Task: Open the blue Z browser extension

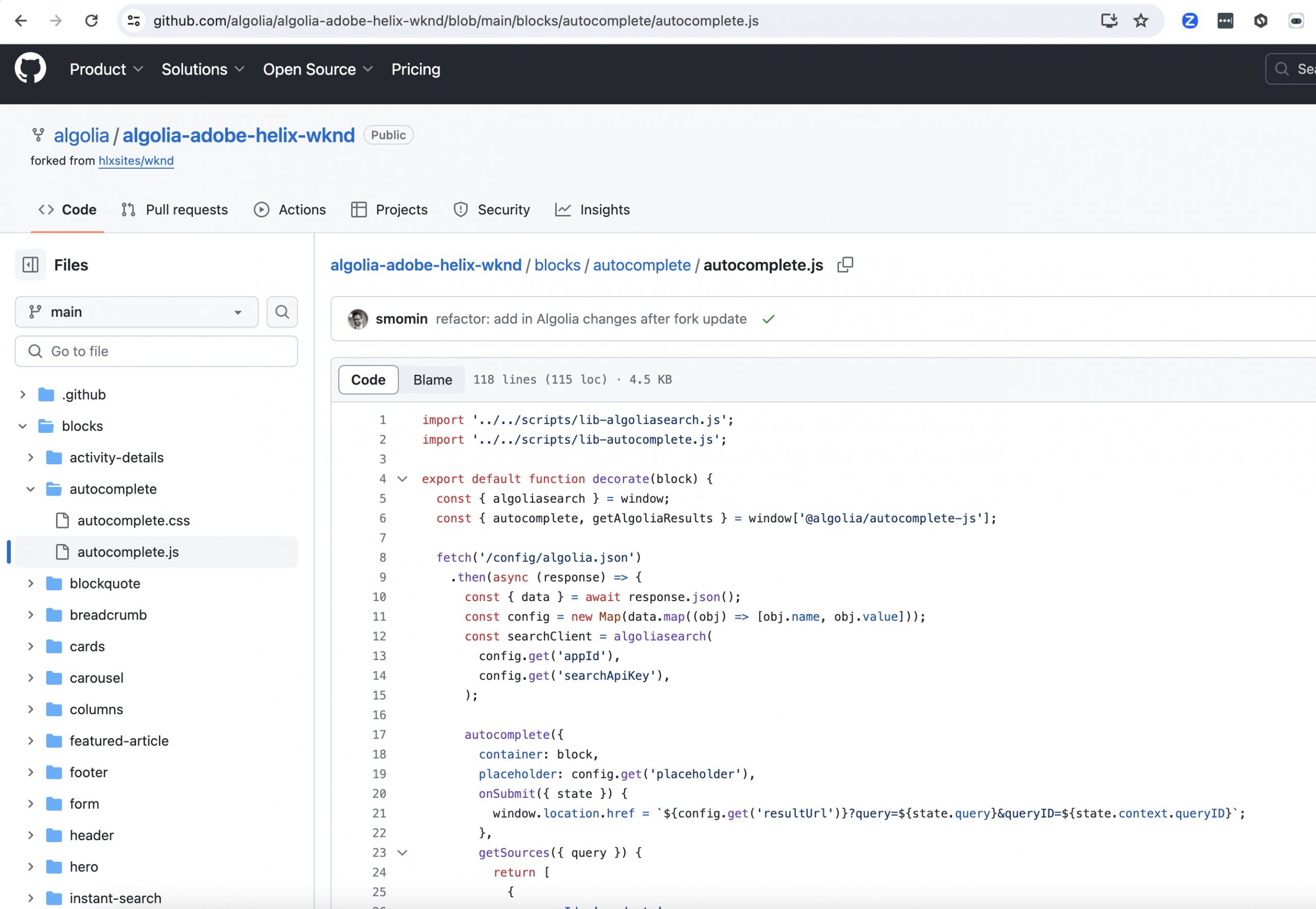Action: coord(1190,21)
